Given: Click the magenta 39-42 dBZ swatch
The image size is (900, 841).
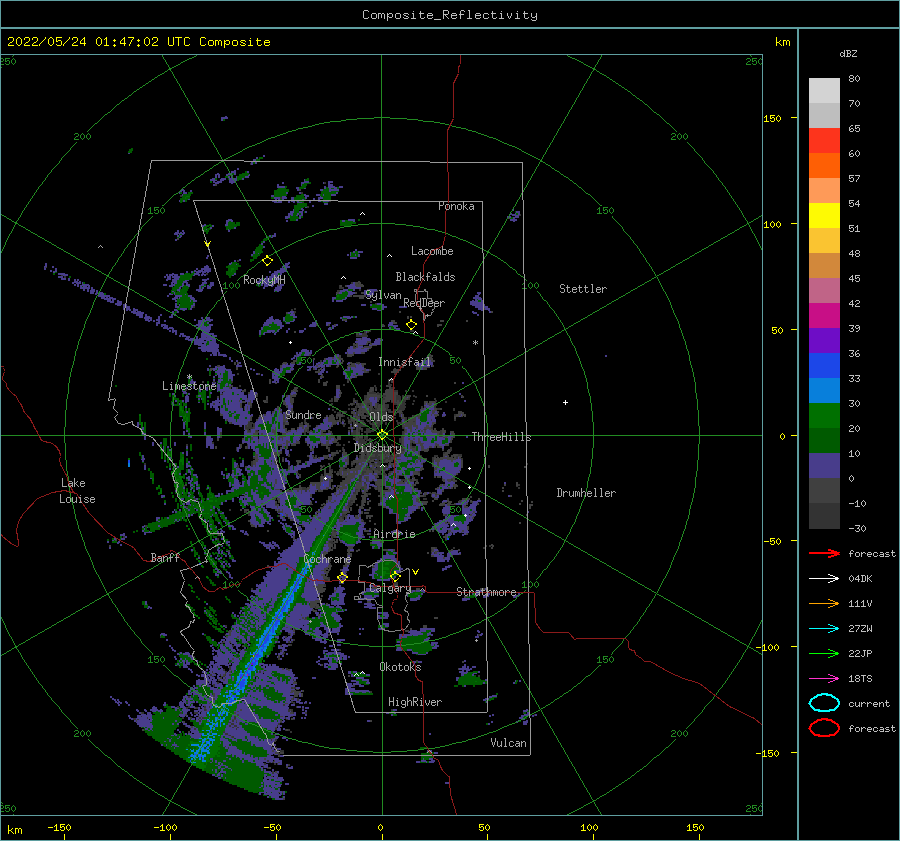Looking at the screenshot, I should [824, 316].
